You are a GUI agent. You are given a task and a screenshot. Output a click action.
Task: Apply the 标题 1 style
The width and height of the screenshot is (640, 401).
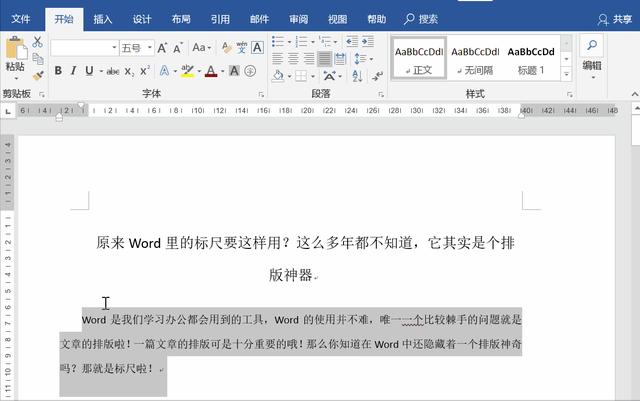coord(531,58)
